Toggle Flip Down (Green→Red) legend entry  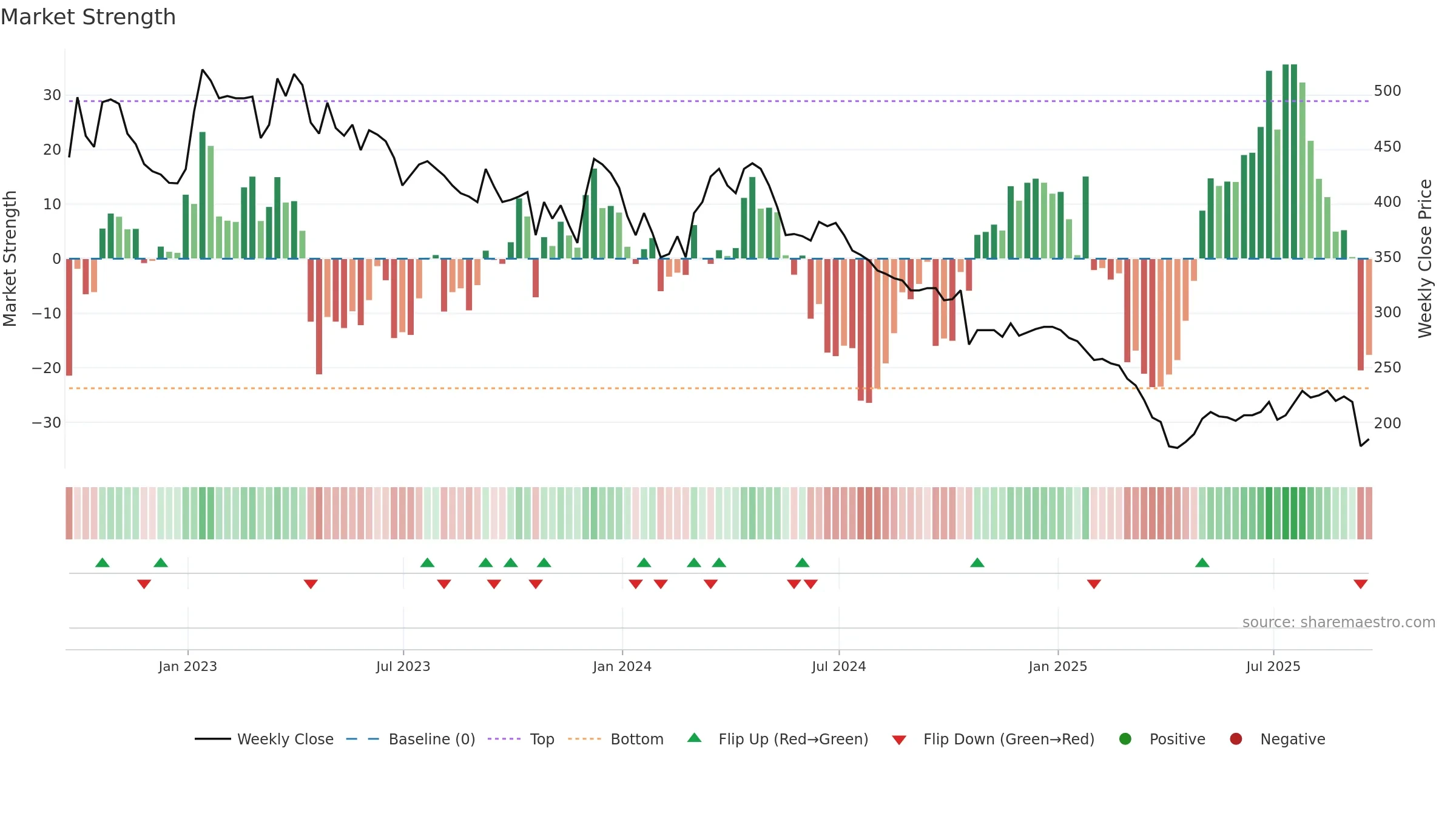(993, 739)
